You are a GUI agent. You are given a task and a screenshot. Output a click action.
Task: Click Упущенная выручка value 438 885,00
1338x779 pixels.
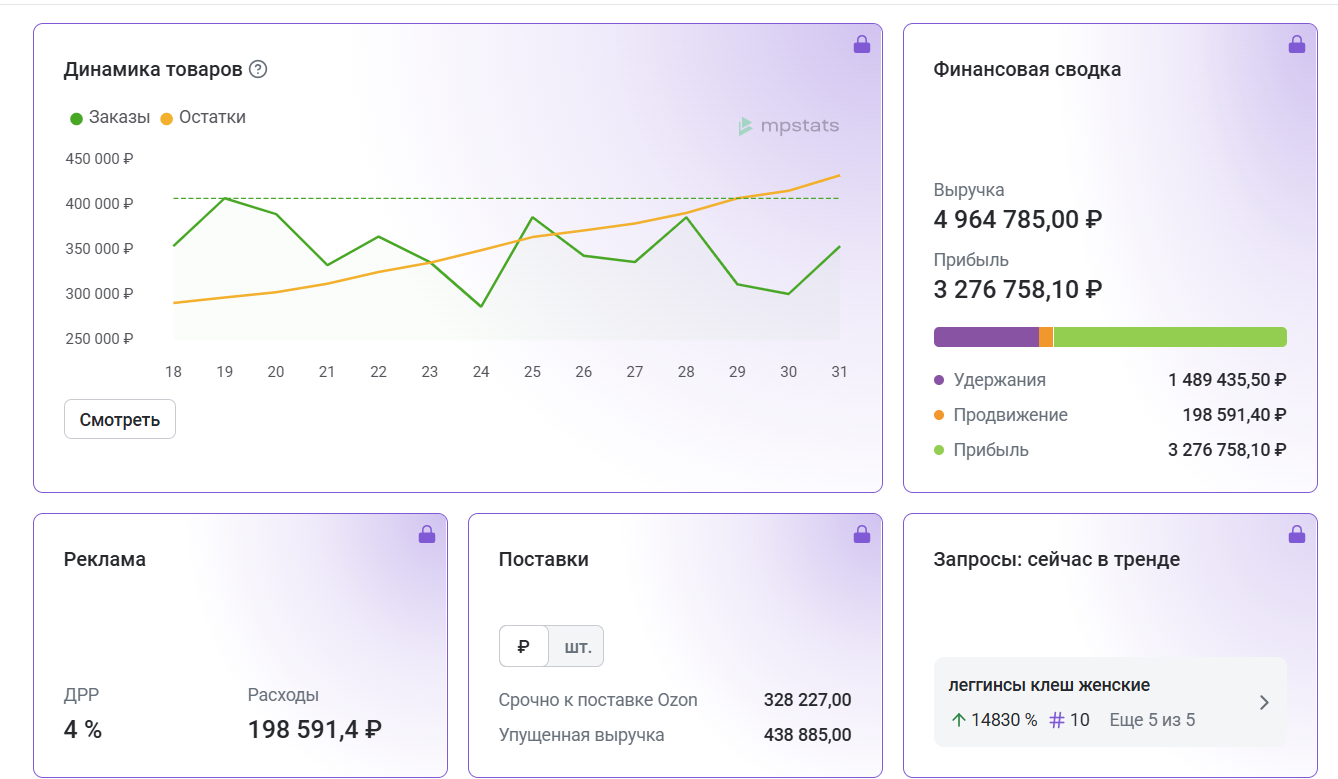807,735
